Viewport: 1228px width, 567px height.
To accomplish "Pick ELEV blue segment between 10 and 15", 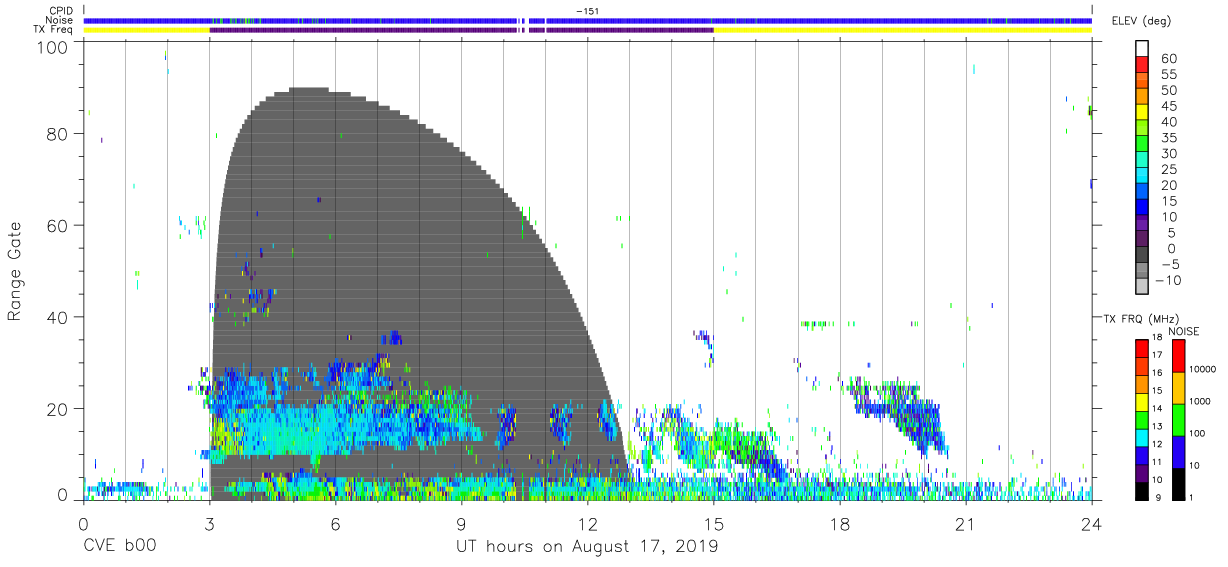I will [x=1143, y=209].
